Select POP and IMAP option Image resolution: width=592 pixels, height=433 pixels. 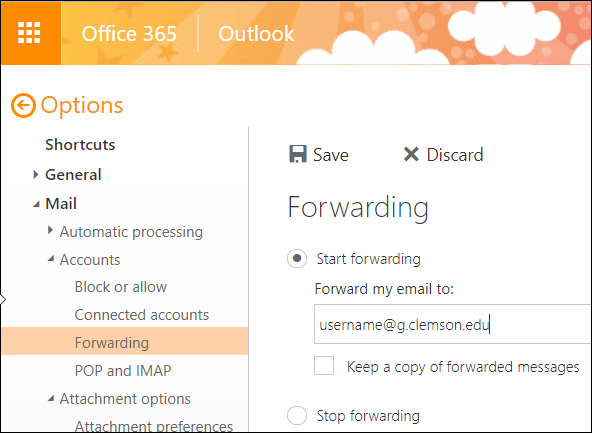123,371
